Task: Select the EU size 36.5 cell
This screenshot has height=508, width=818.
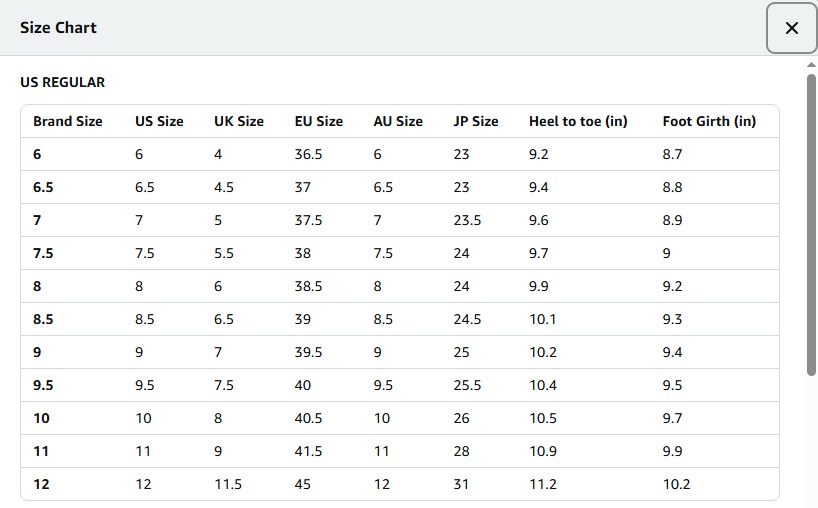Action: [308, 154]
